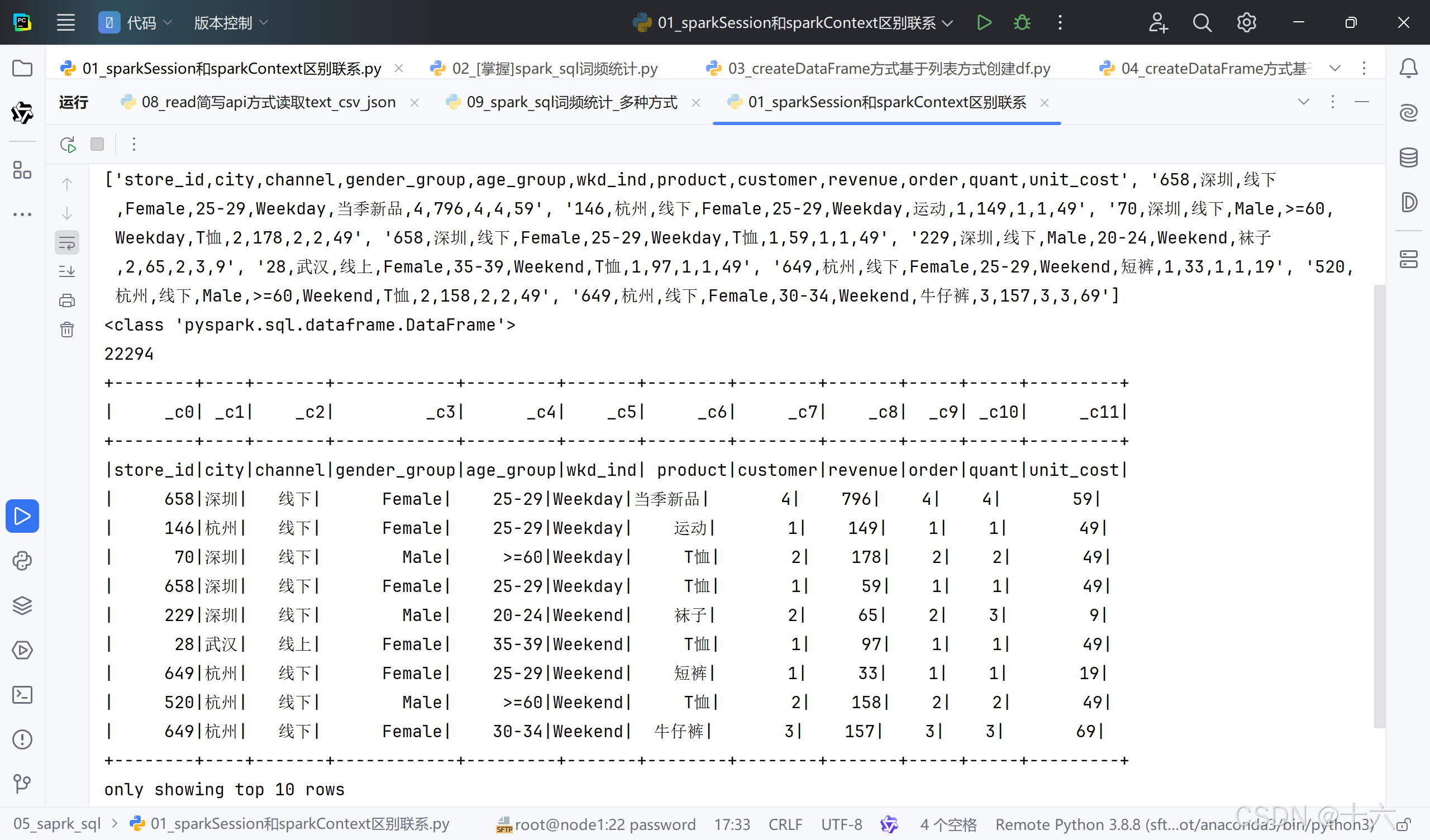1430x840 pixels.
Task: Toggle soft-wrap in console output
Action: click(67, 243)
